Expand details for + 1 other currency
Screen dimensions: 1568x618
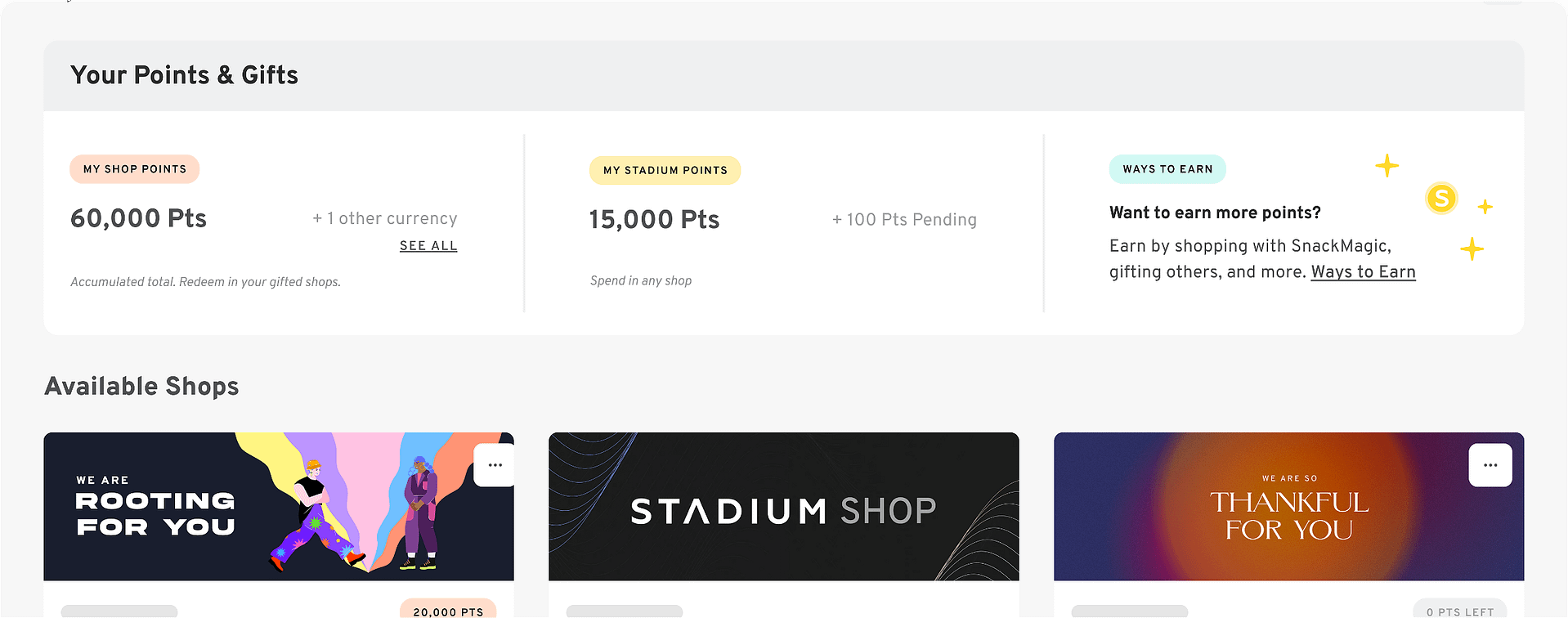[384, 218]
